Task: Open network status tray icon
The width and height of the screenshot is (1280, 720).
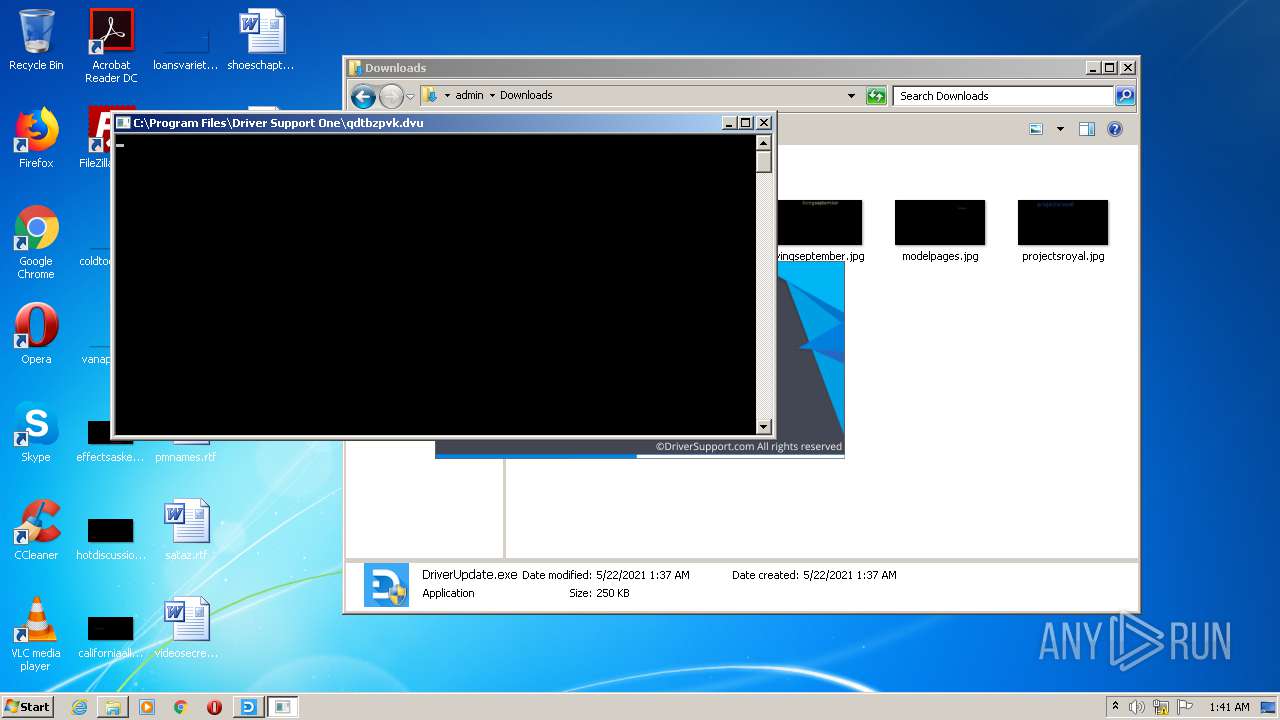Action: pyautogui.click(x=1161, y=707)
